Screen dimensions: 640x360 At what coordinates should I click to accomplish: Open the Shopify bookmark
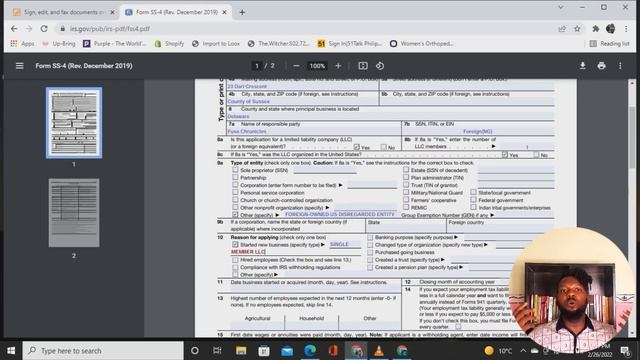click(x=169, y=43)
